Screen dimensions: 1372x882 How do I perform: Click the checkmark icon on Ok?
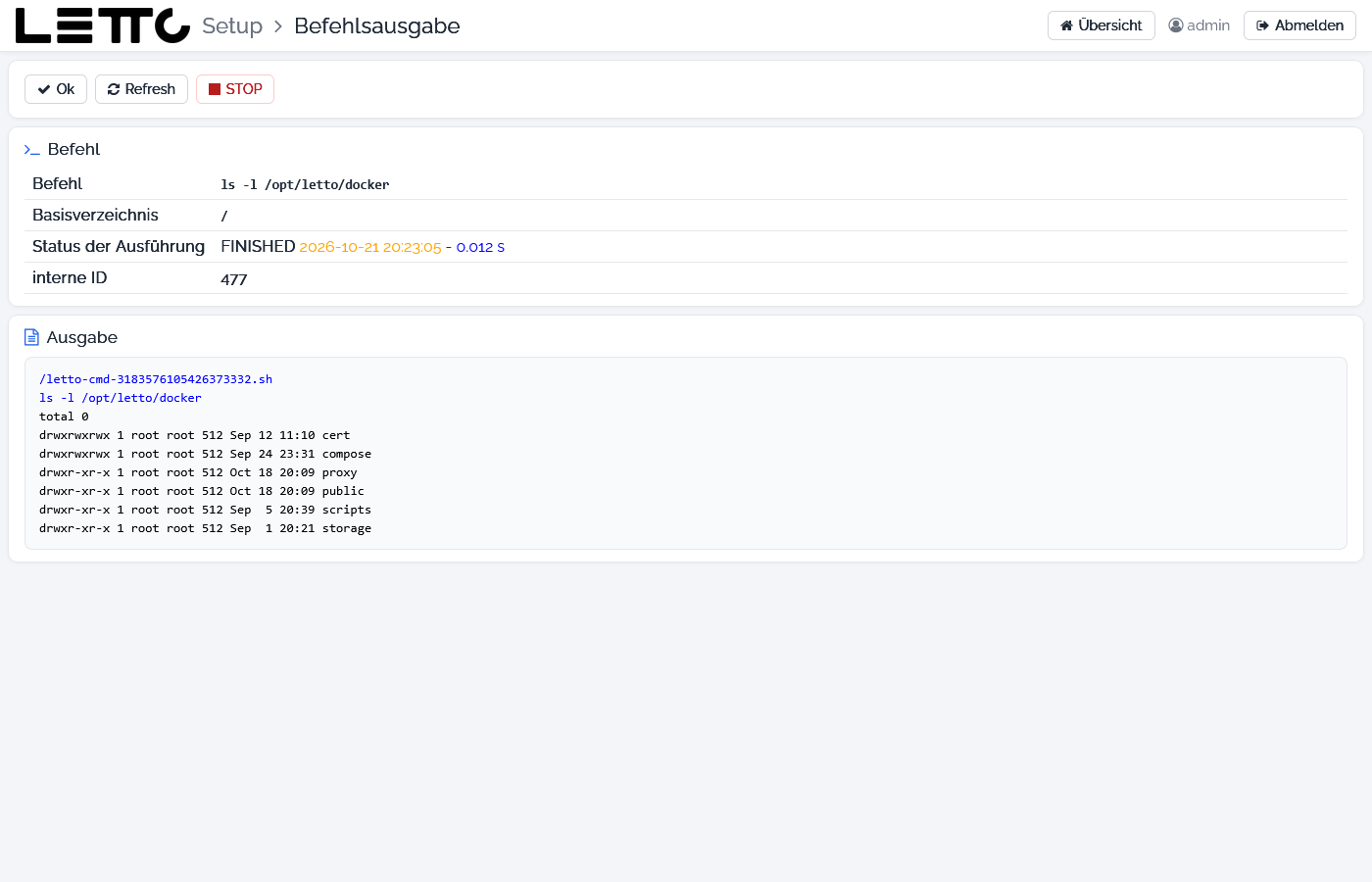pyautogui.click(x=44, y=89)
